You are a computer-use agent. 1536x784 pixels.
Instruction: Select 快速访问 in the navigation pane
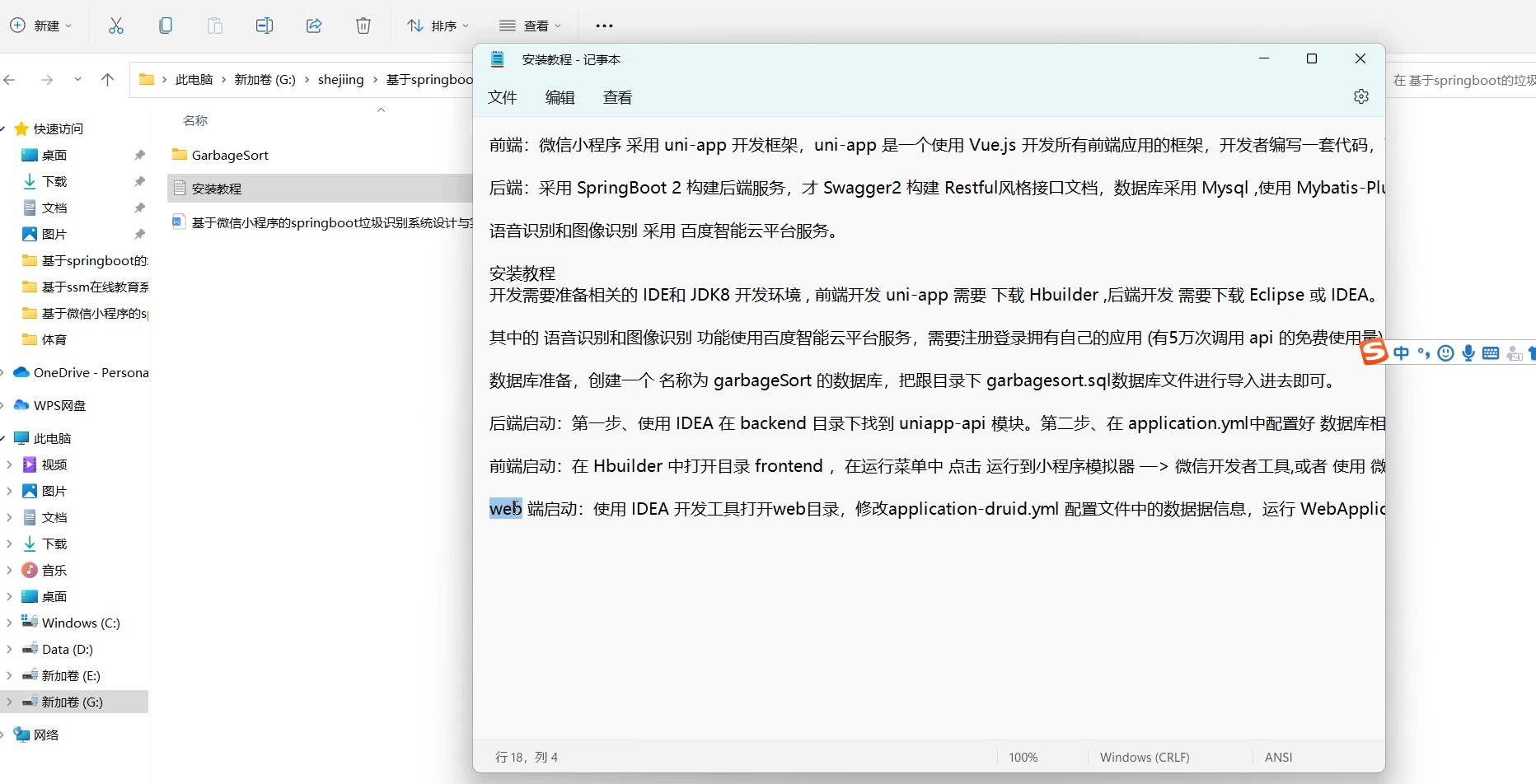59,128
